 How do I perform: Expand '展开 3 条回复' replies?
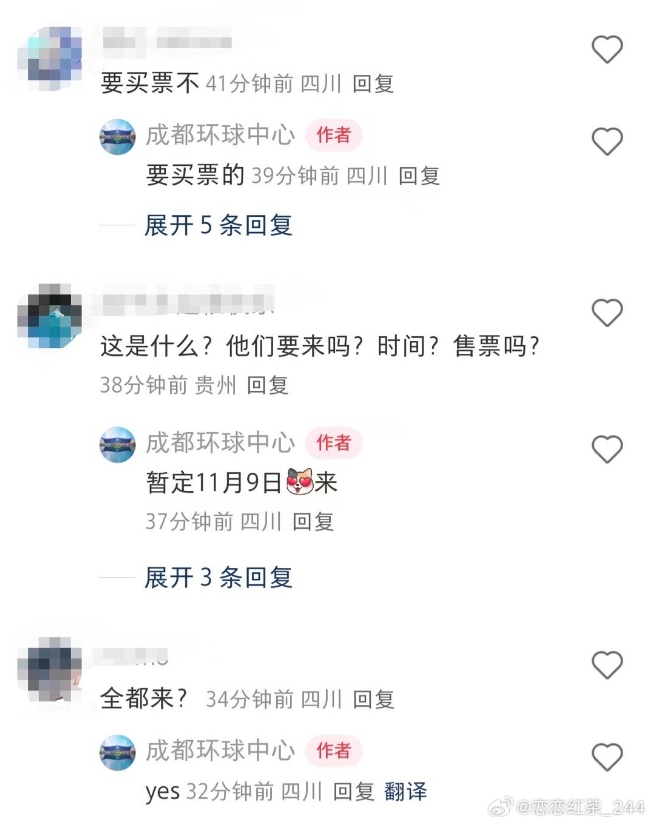tap(218, 577)
